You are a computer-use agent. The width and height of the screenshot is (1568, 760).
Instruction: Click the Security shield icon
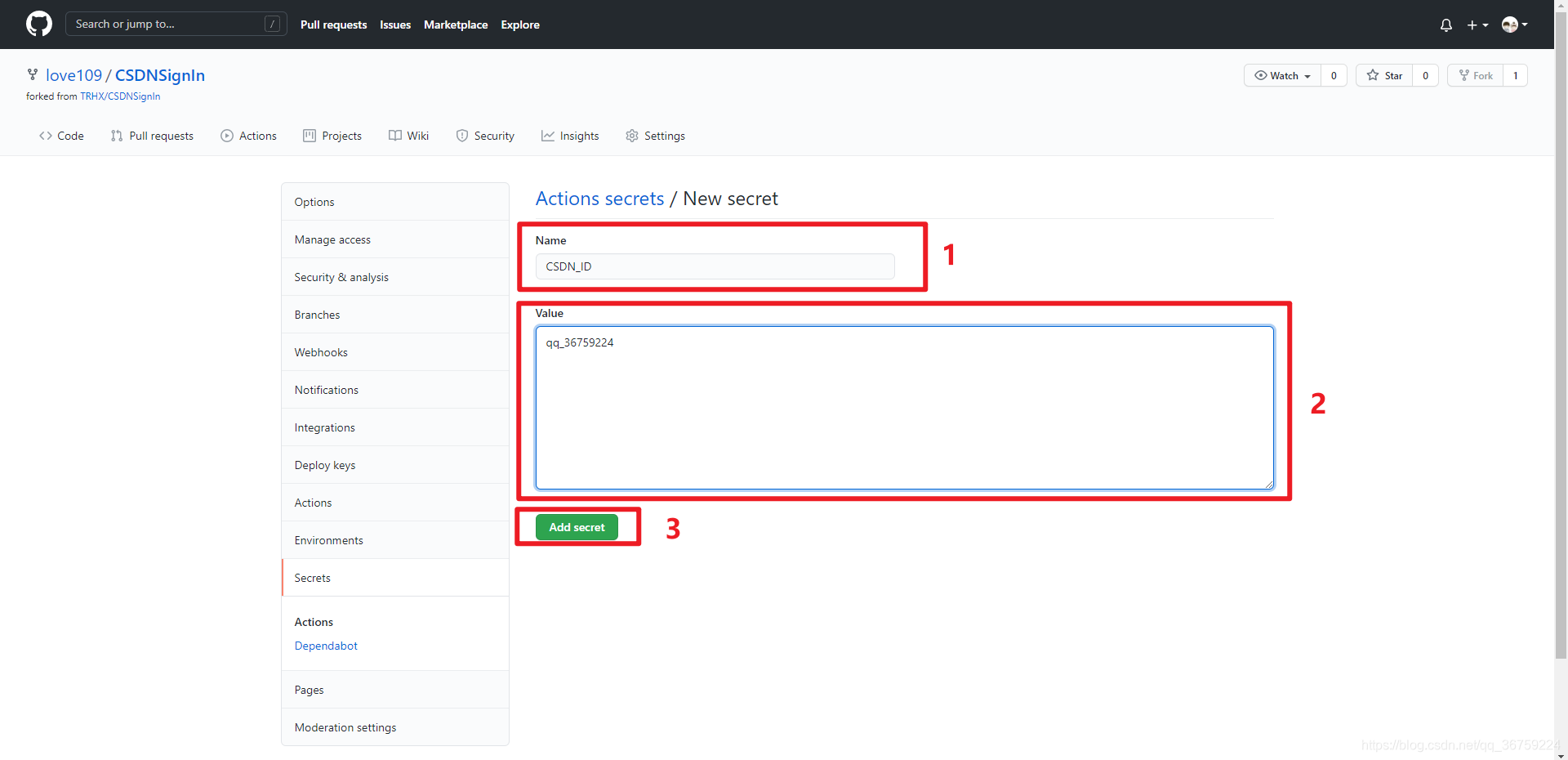[x=462, y=136]
